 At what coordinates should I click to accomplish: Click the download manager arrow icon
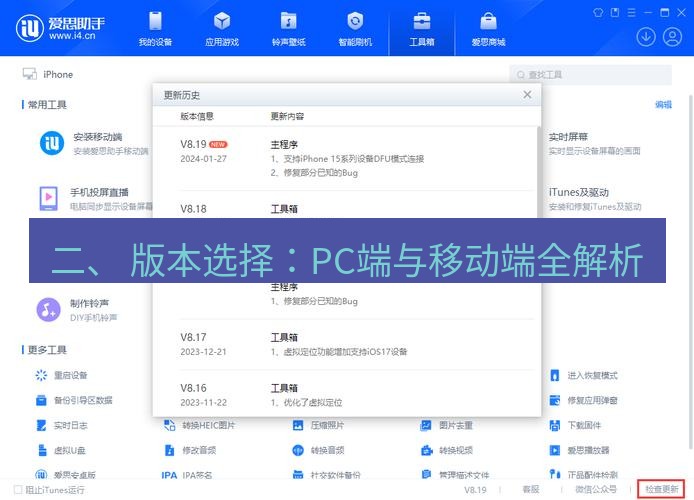pos(646,37)
